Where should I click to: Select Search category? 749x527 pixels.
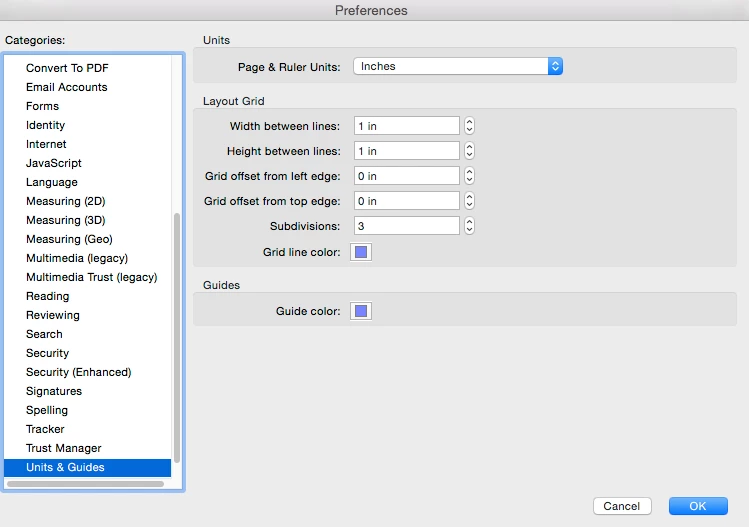pyautogui.click(x=87, y=334)
